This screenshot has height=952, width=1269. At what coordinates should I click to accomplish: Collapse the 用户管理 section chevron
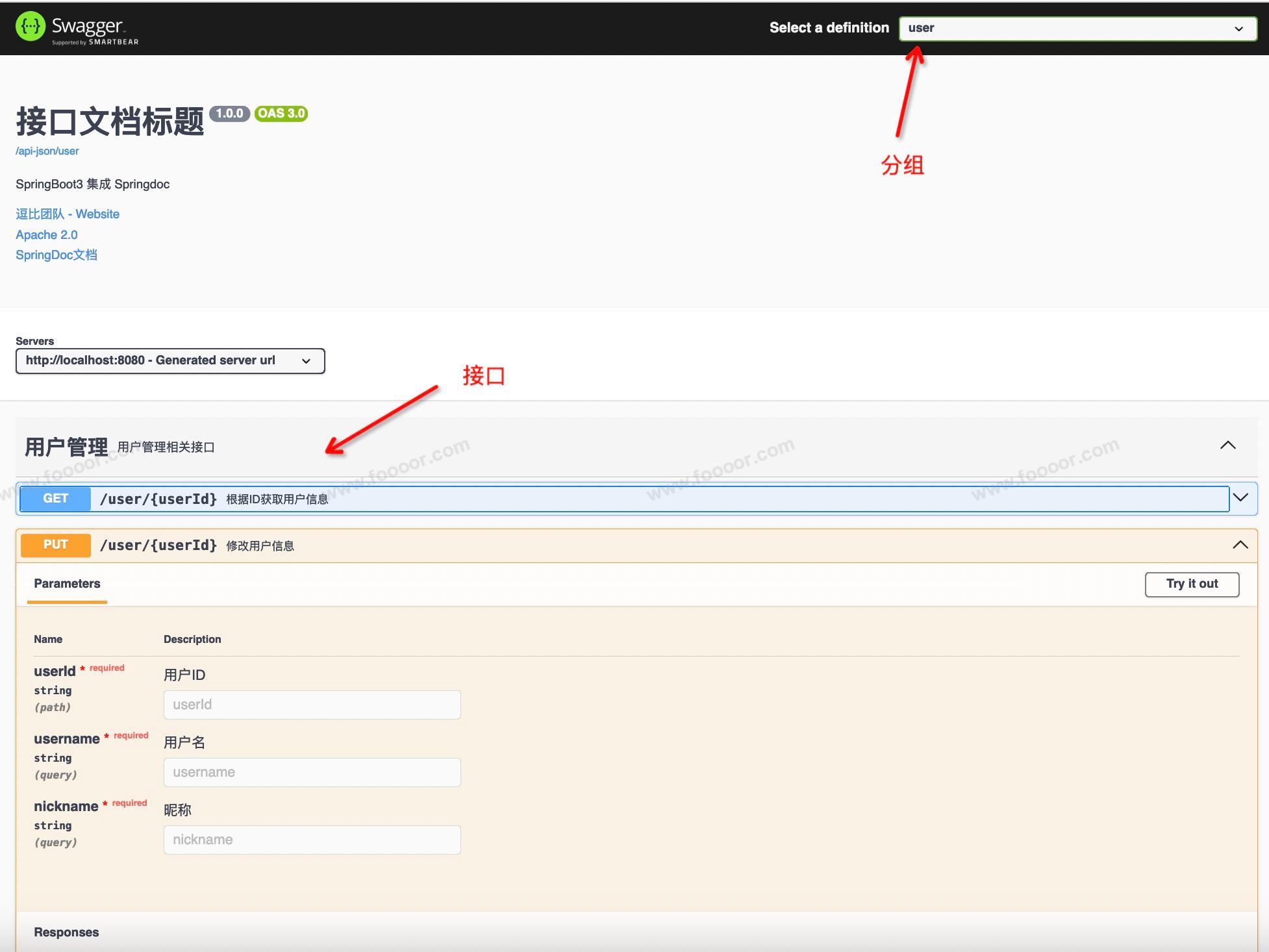point(1227,445)
